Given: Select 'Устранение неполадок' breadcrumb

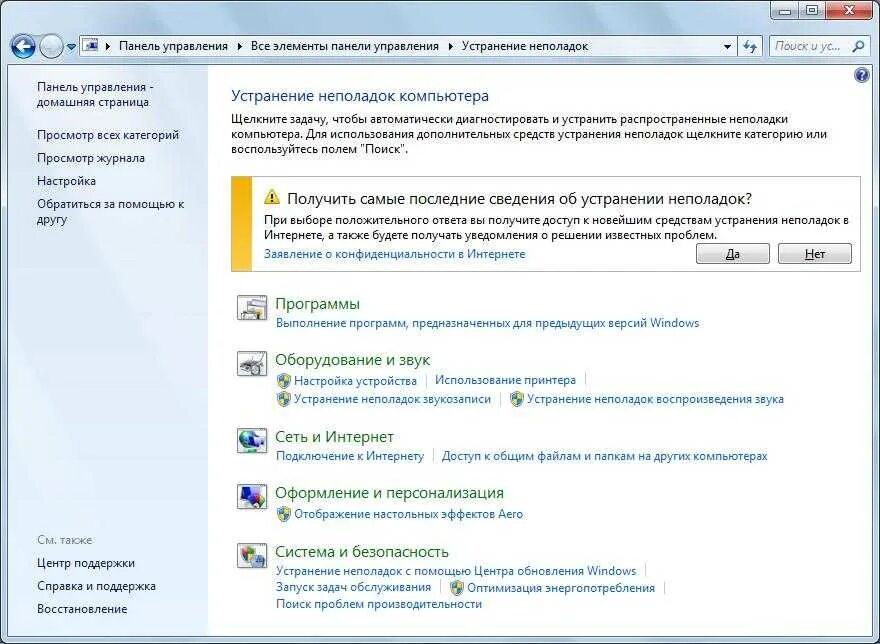Looking at the screenshot, I should click(x=525, y=47).
